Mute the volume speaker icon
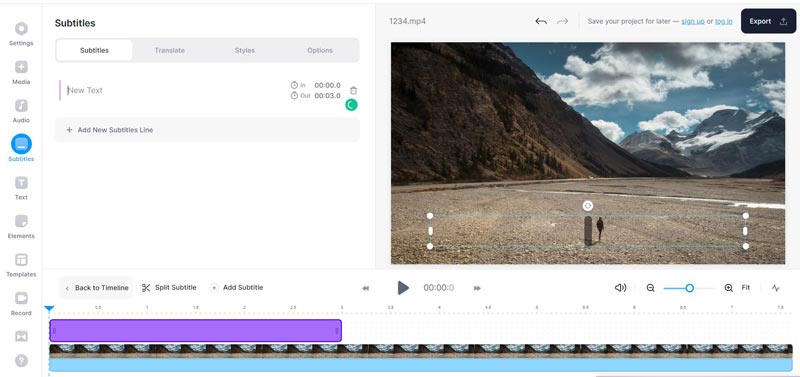 [x=620, y=288]
